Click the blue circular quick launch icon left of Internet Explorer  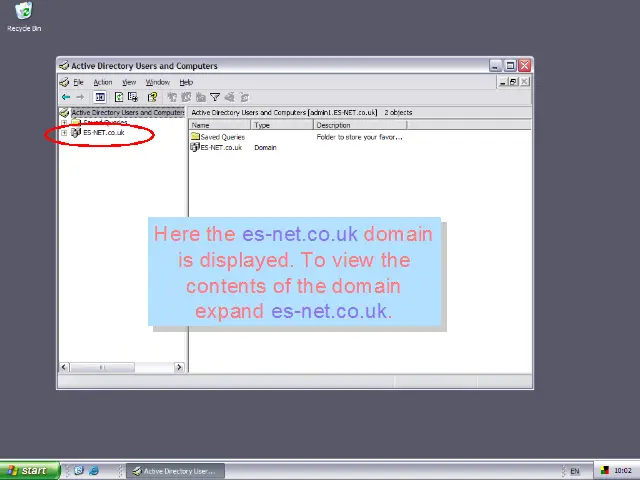79,471
